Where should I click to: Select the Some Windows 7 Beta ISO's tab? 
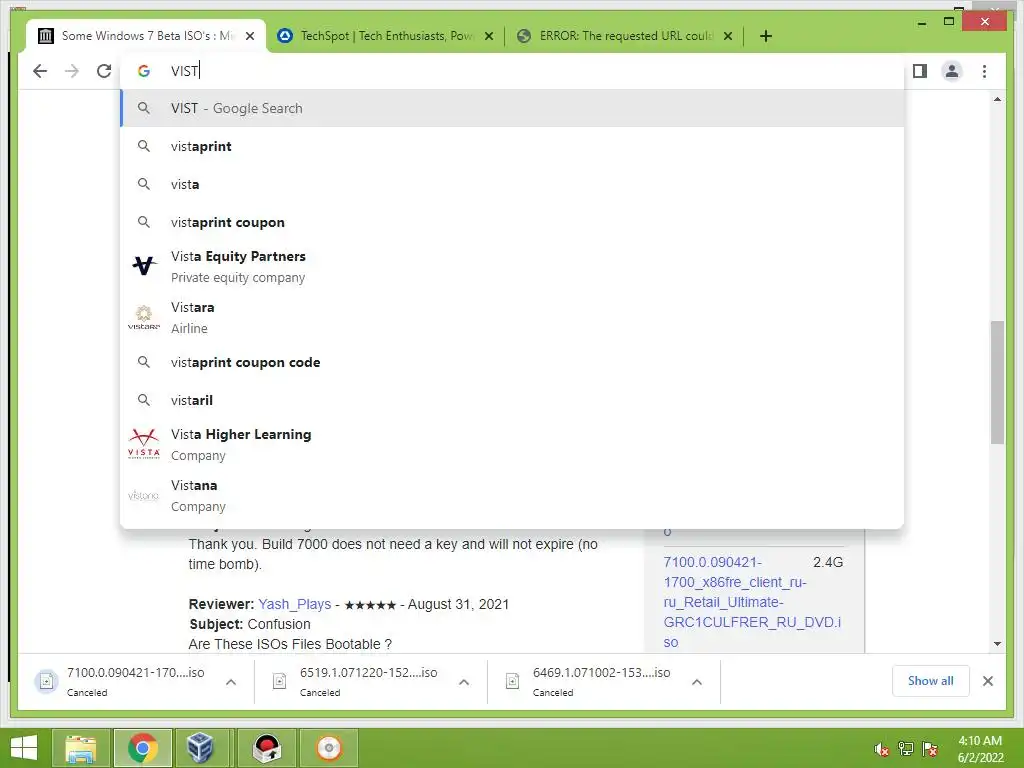click(x=146, y=36)
